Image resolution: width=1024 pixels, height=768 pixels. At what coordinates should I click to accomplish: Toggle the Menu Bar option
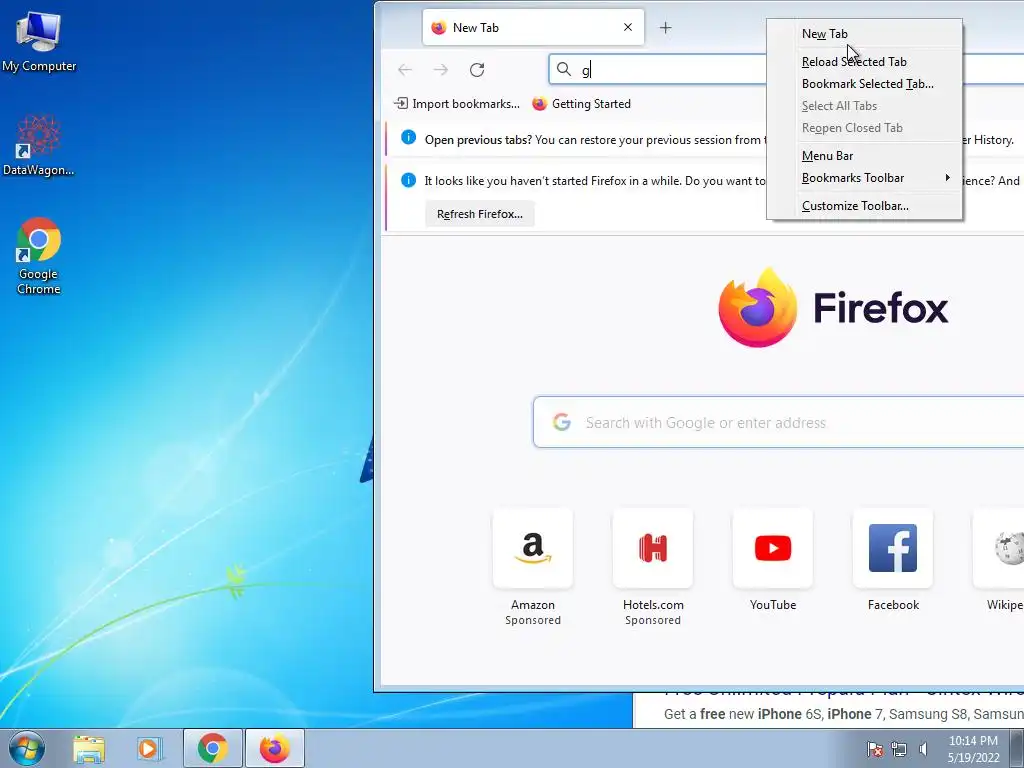point(864,155)
